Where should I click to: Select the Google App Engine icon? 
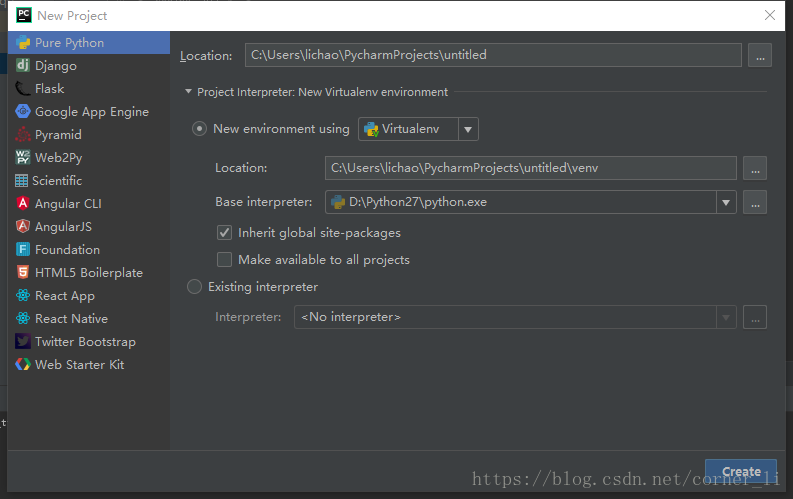coord(23,111)
